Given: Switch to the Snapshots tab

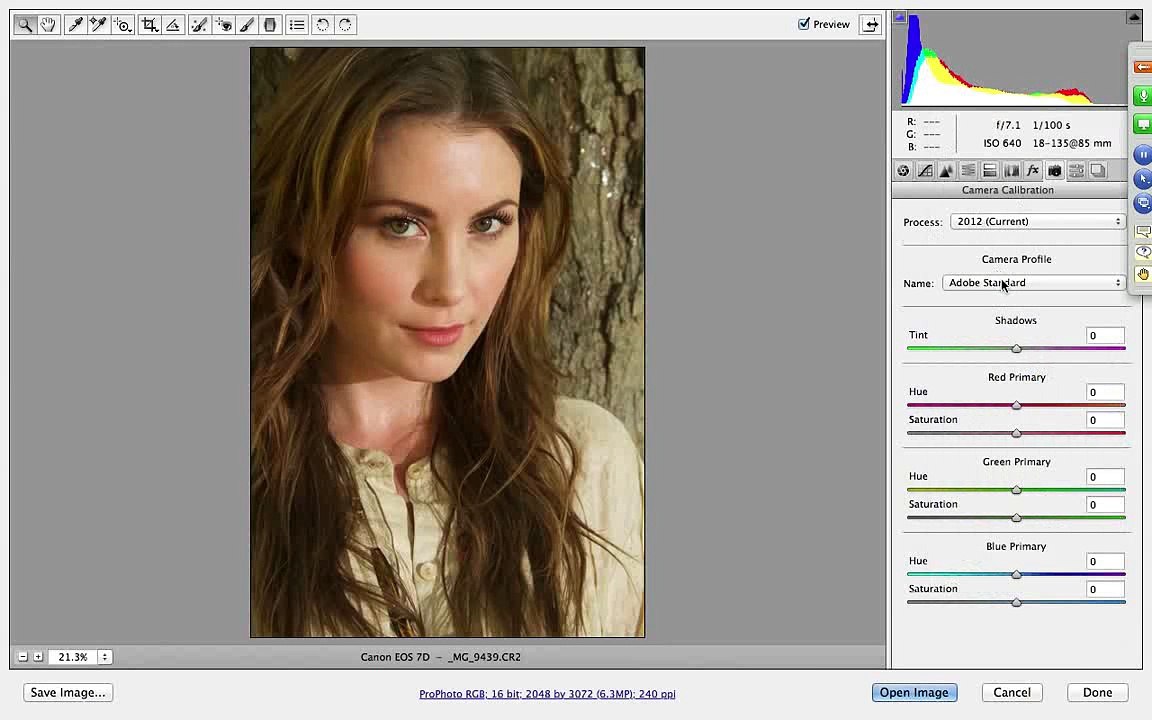Looking at the screenshot, I should point(1098,170).
